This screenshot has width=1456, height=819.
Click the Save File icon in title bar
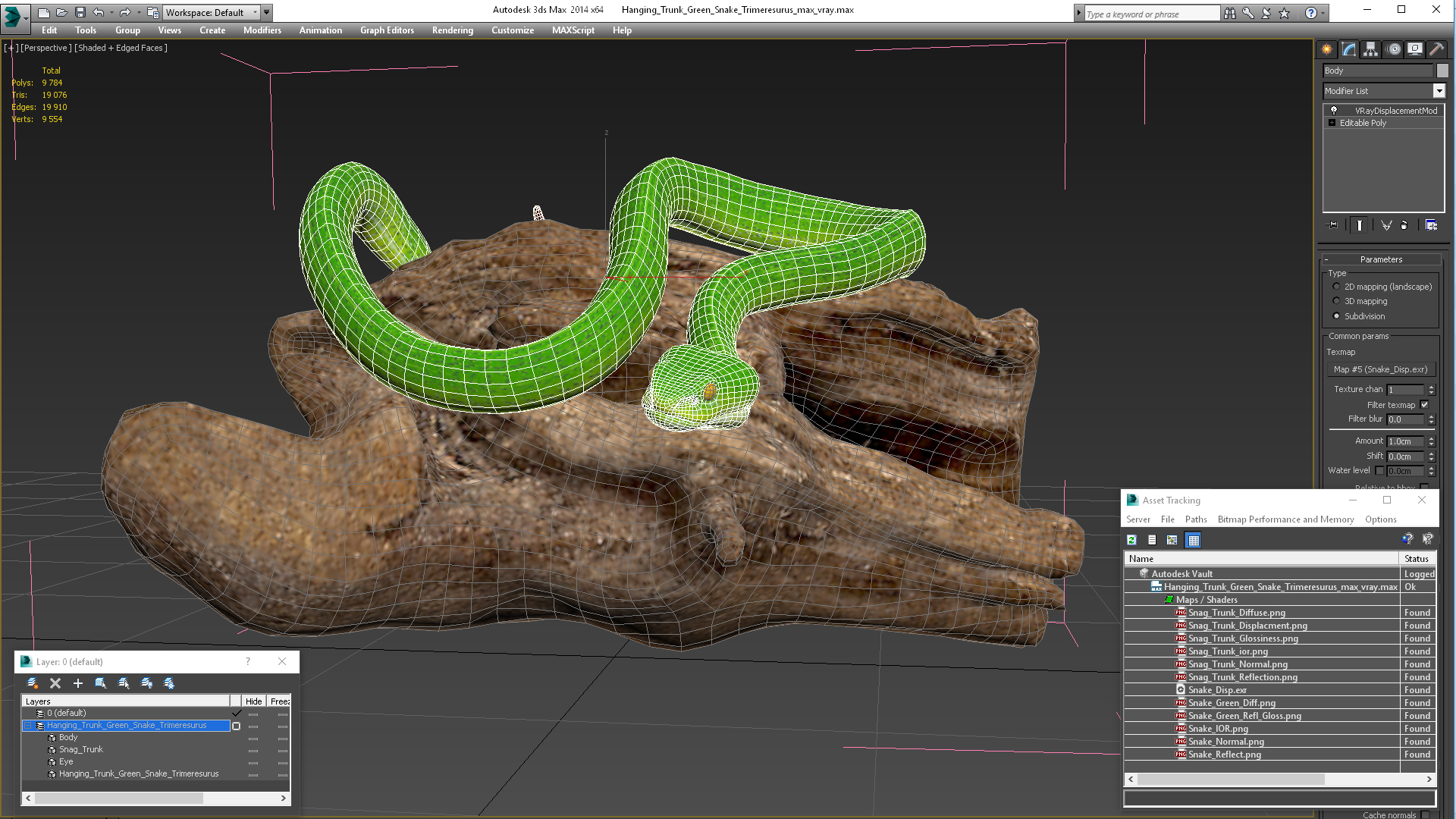pyautogui.click(x=80, y=12)
